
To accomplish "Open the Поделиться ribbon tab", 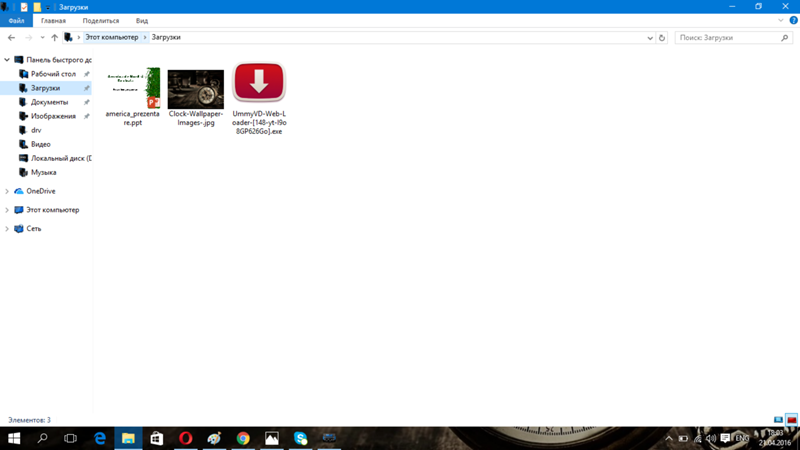I will tap(100, 20).
